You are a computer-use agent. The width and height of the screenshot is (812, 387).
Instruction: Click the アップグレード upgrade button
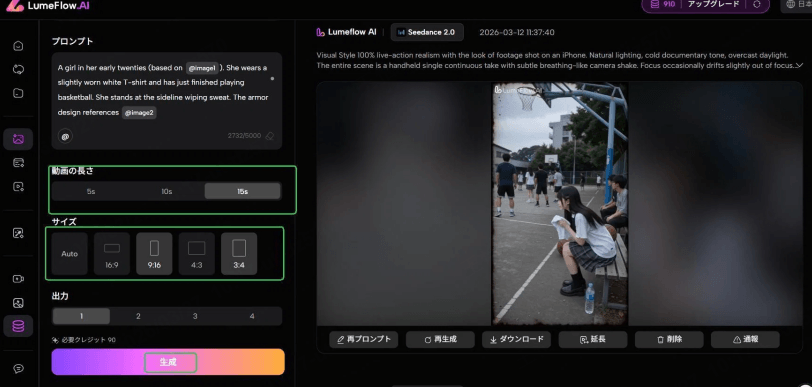pyautogui.click(x=713, y=4)
